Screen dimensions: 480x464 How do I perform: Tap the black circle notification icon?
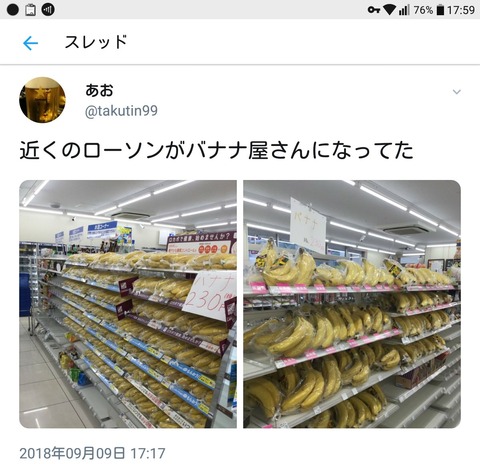click(x=12, y=10)
